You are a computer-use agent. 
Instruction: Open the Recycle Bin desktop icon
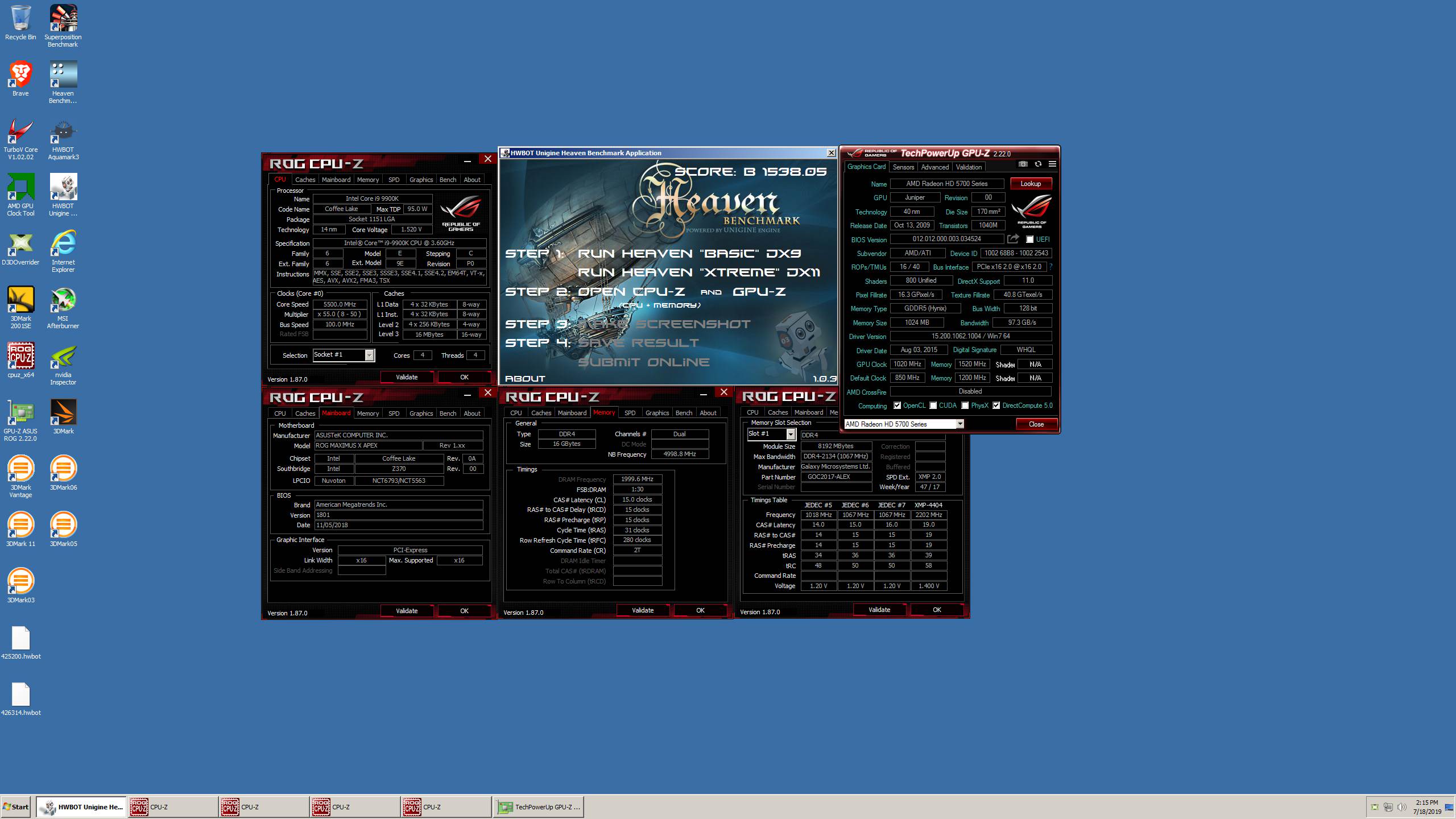point(20,23)
